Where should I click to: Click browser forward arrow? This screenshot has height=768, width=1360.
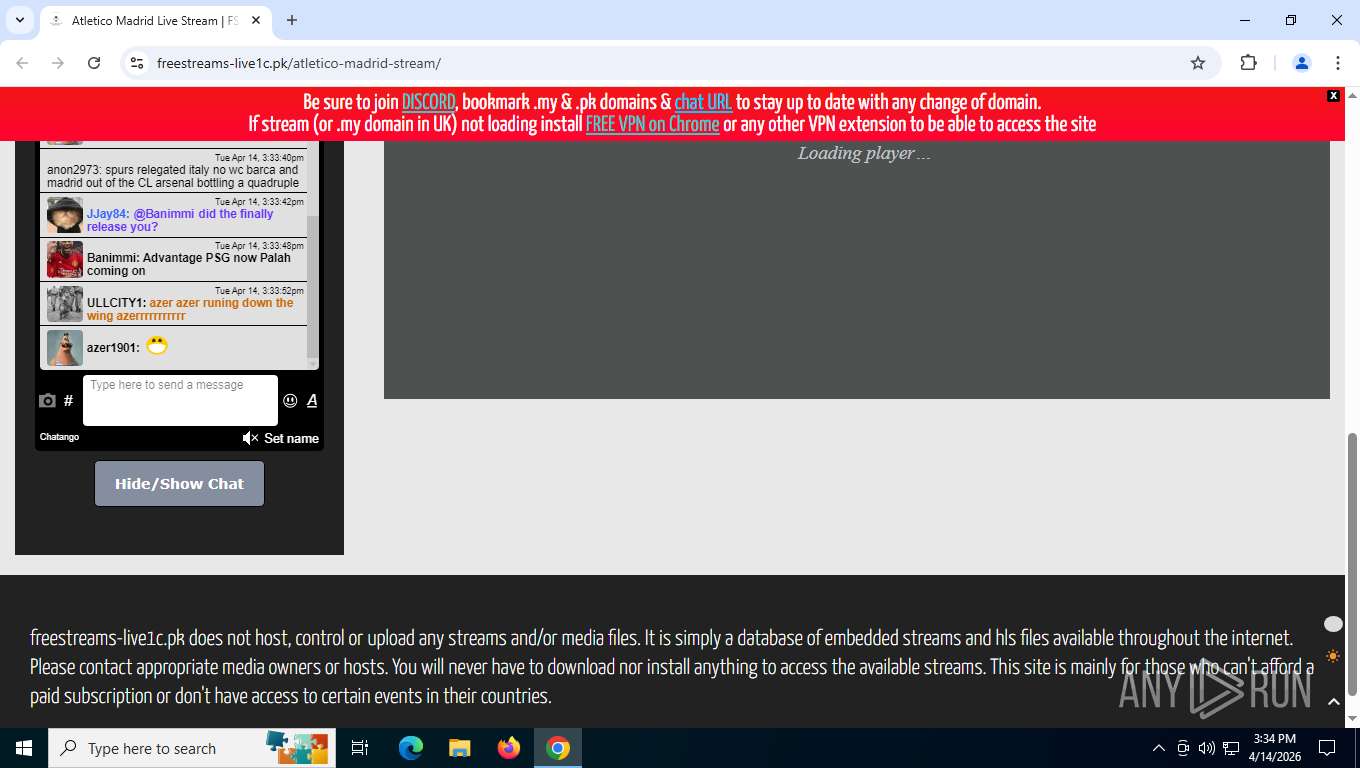tap(58, 63)
